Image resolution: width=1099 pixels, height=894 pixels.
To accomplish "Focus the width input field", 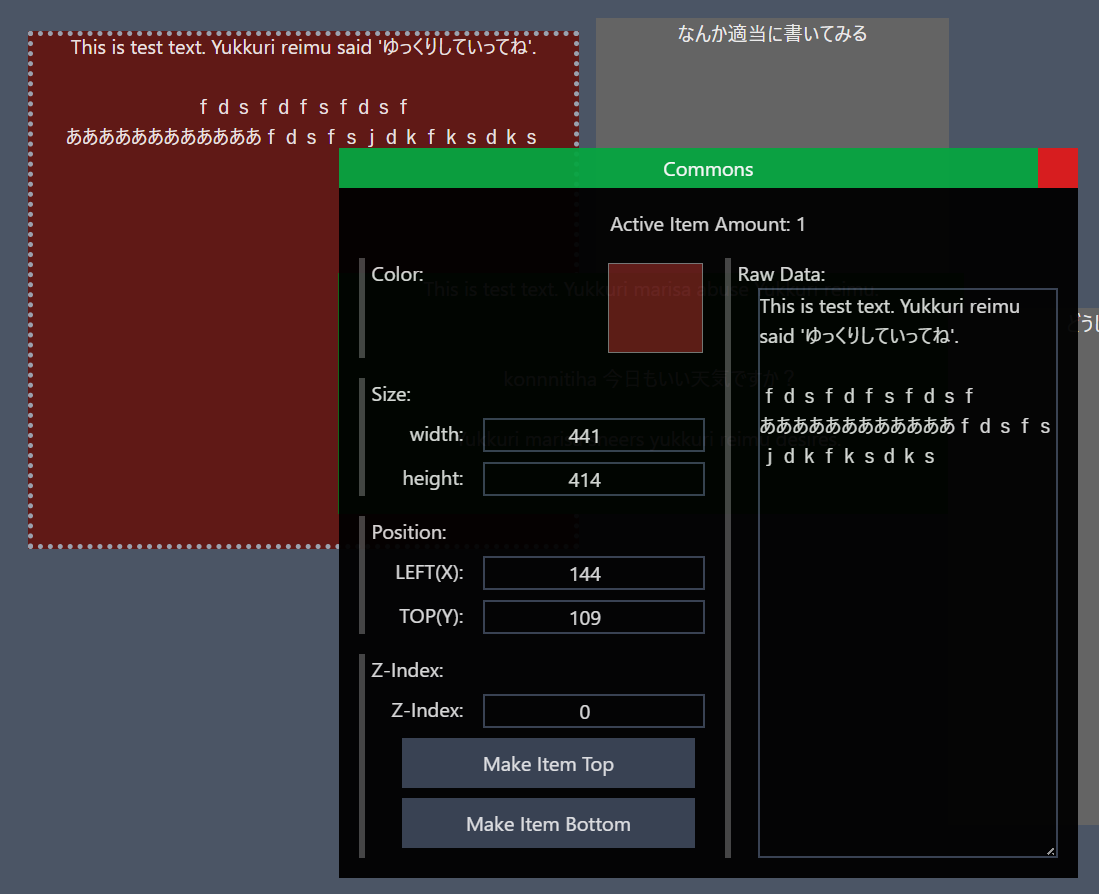I will coord(594,436).
